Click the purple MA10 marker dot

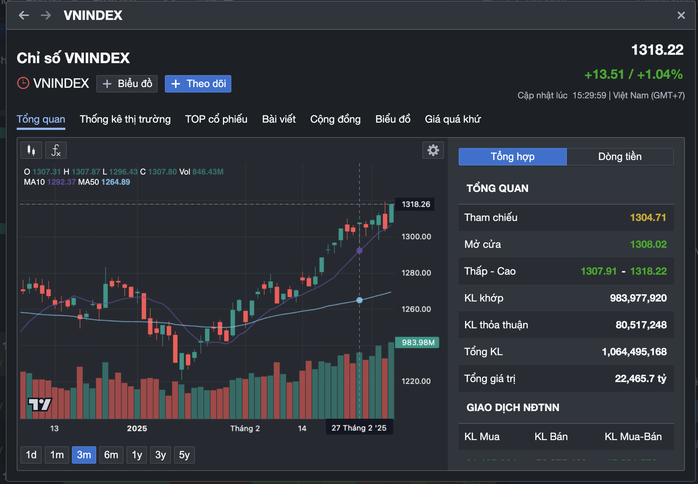(360, 251)
